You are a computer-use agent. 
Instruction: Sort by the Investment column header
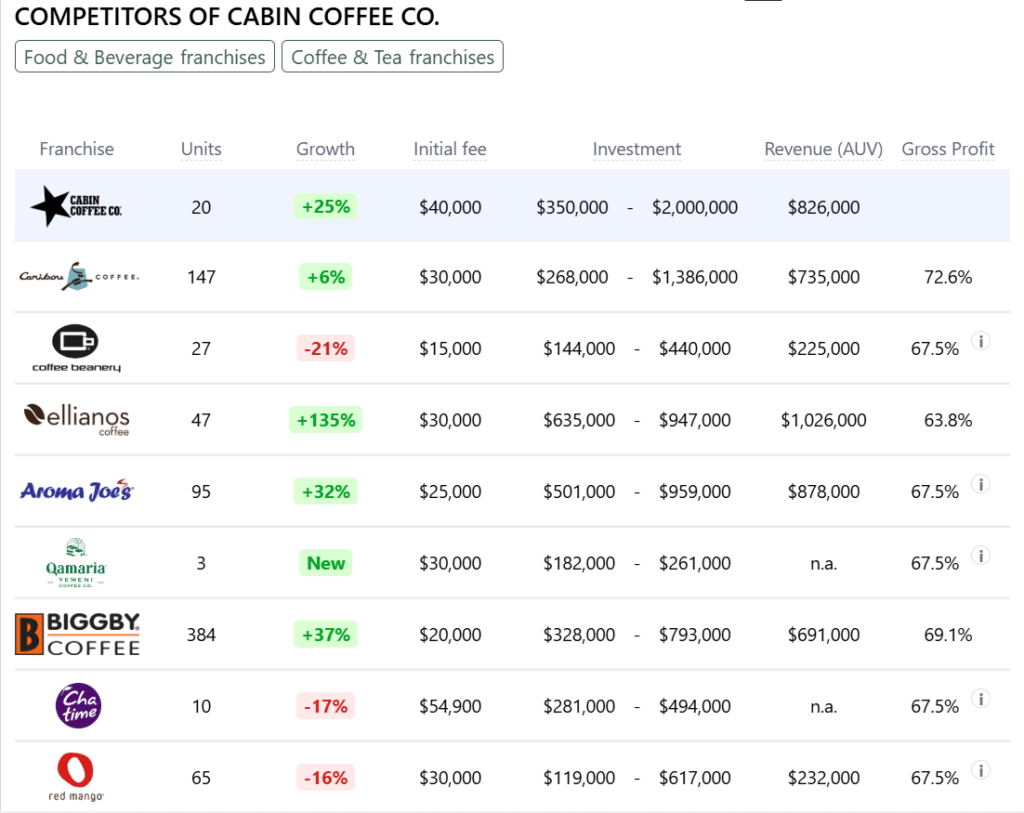point(637,149)
